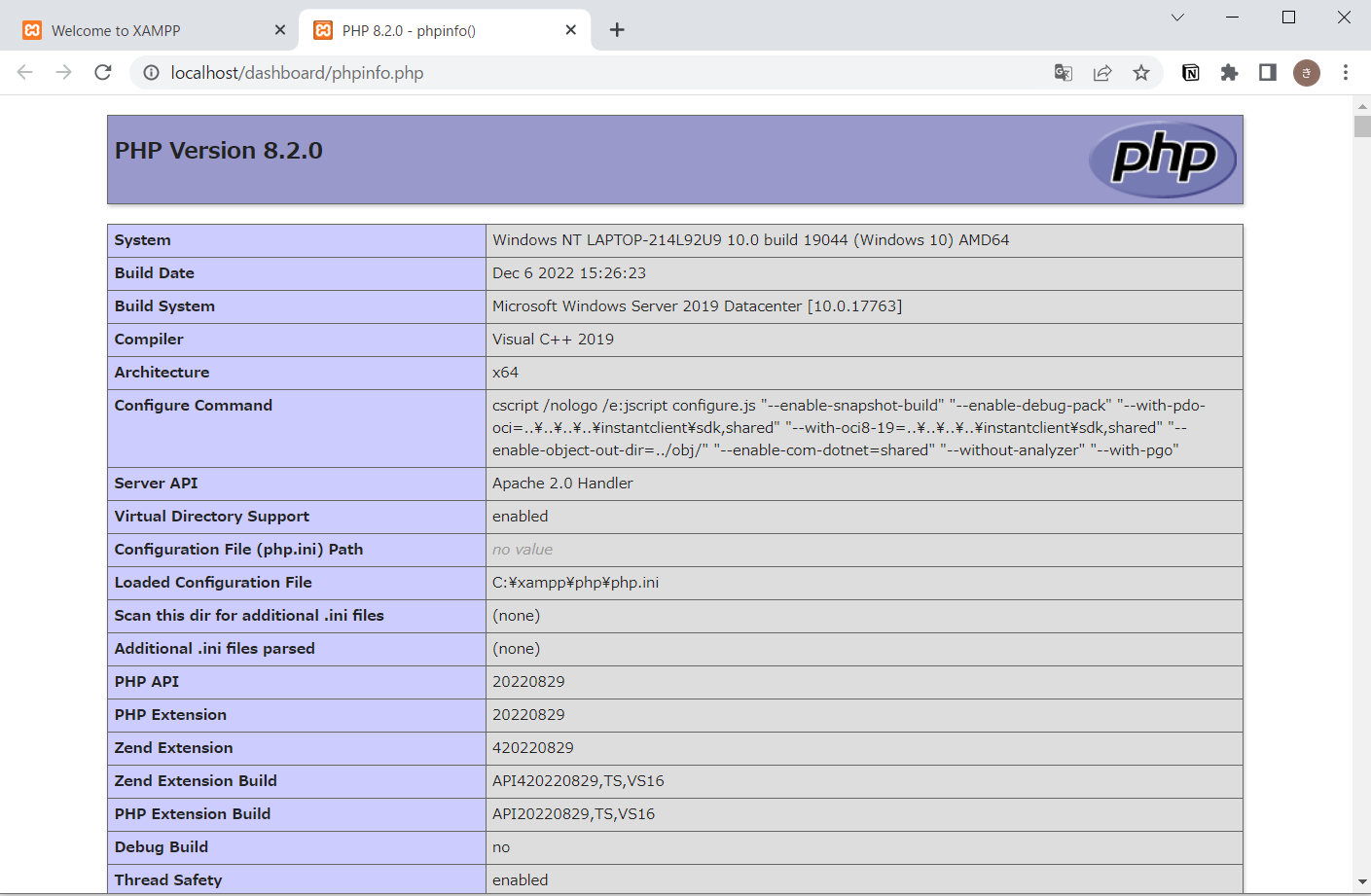Open the browser profile avatar
This screenshot has width=1371, height=896.
(1306, 72)
